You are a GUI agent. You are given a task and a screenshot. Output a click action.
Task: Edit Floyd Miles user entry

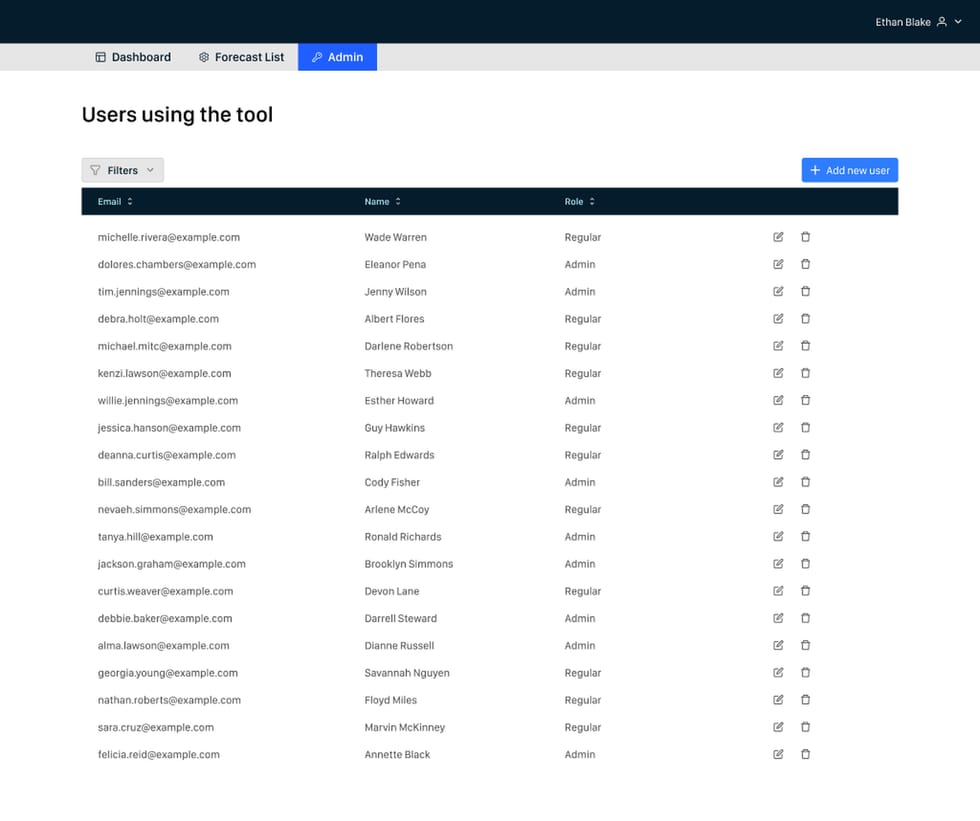tap(778, 700)
